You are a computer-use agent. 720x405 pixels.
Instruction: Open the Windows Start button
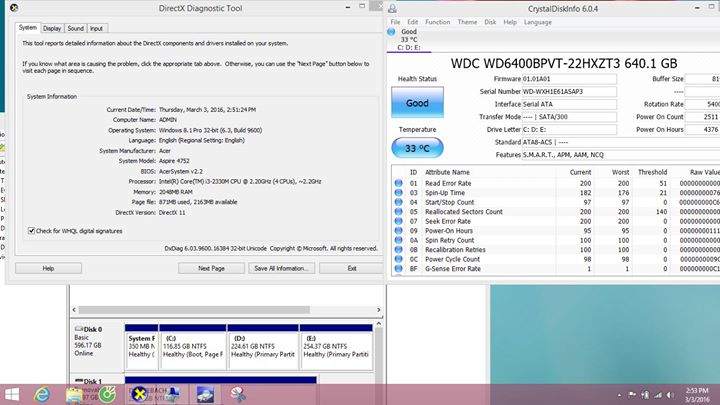(12, 394)
